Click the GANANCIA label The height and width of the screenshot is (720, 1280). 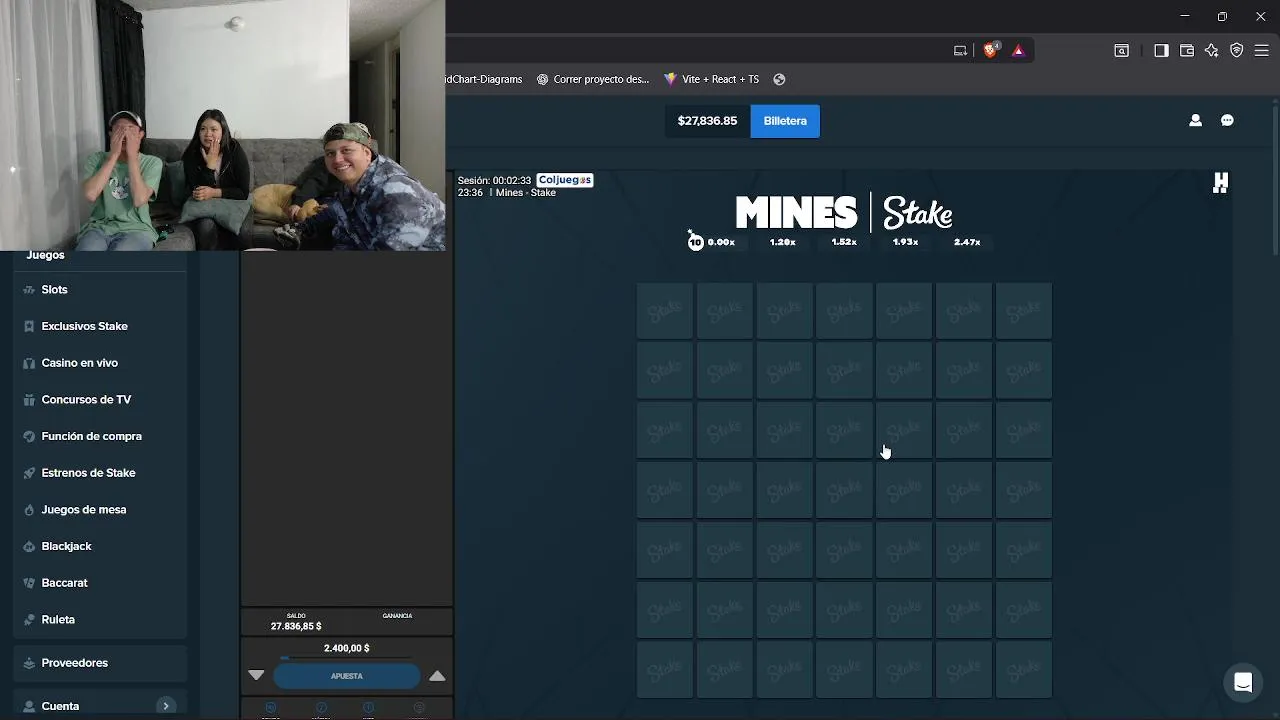(397, 616)
